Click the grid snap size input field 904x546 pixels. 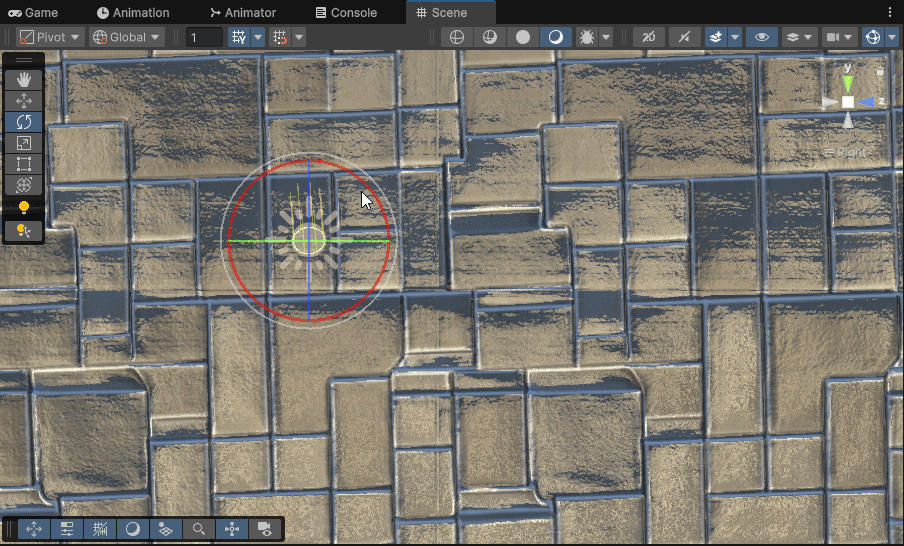pyautogui.click(x=204, y=37)
